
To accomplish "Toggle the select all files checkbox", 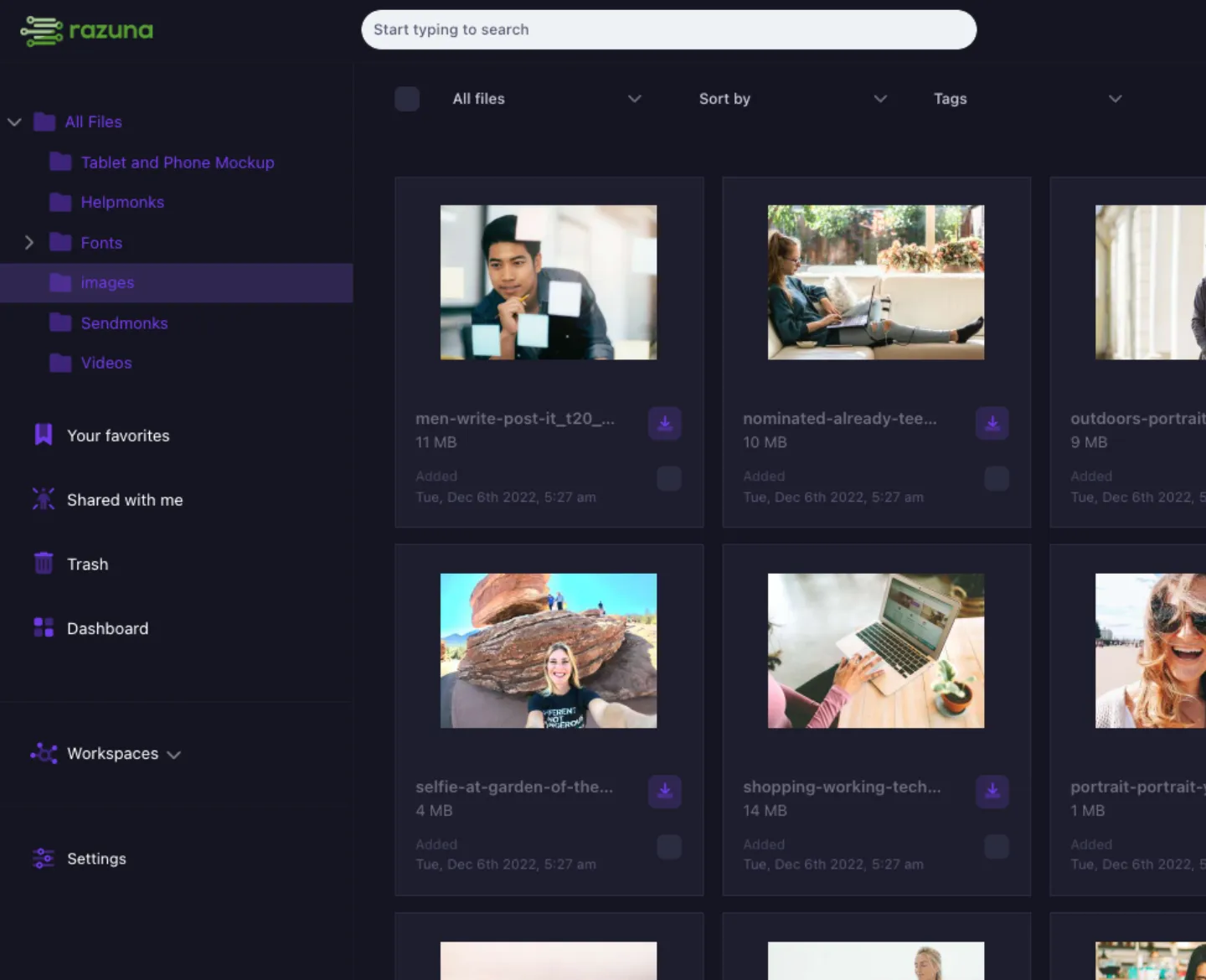I will pyautogui.click(x=407, y=99).
